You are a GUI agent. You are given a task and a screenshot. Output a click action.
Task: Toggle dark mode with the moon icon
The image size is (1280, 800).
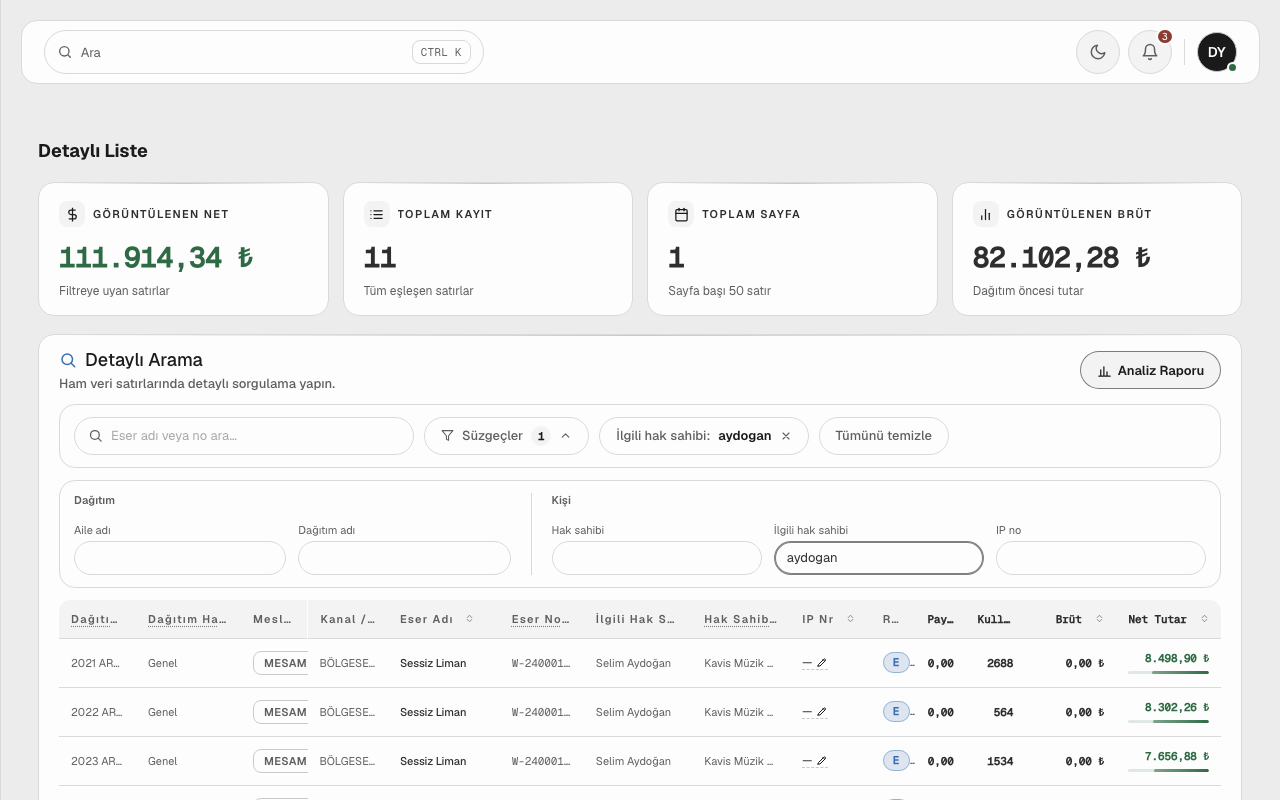tap(1098, 52)
